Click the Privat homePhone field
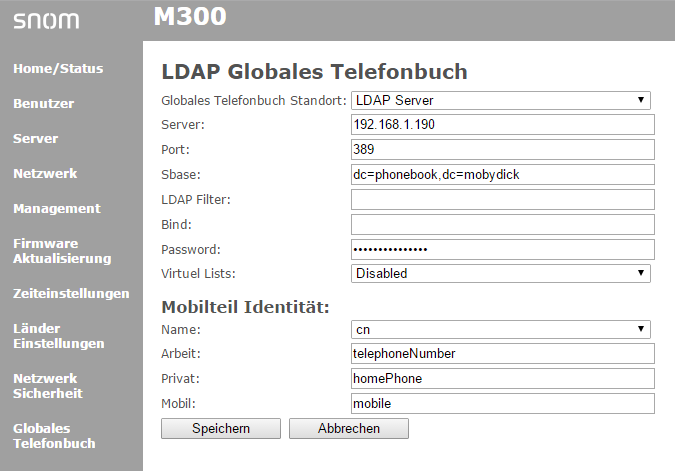This screenshot has width=675, height=471. [503, 378]
